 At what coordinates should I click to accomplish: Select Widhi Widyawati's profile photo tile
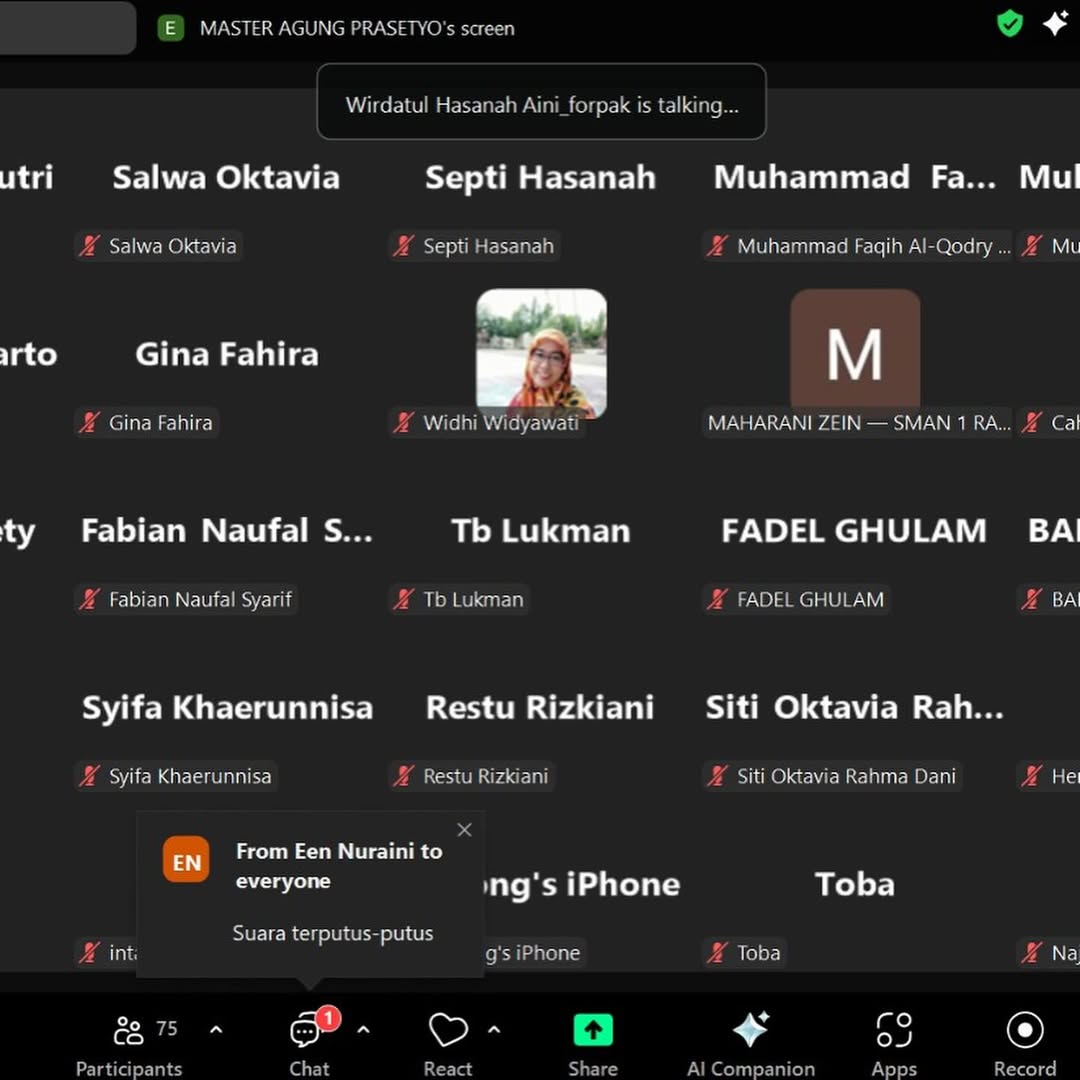[x=541, y=352]
